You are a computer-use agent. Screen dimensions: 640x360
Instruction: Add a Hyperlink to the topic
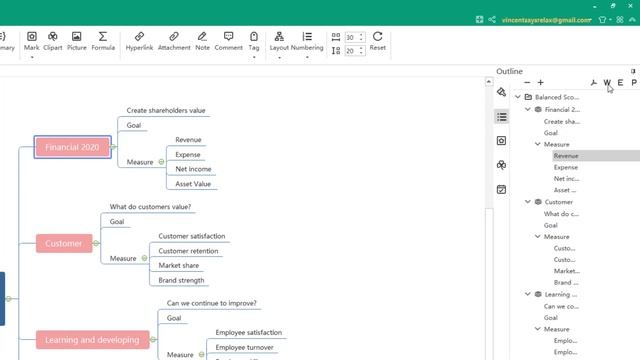pyautogui.click(x=139, y=41)
